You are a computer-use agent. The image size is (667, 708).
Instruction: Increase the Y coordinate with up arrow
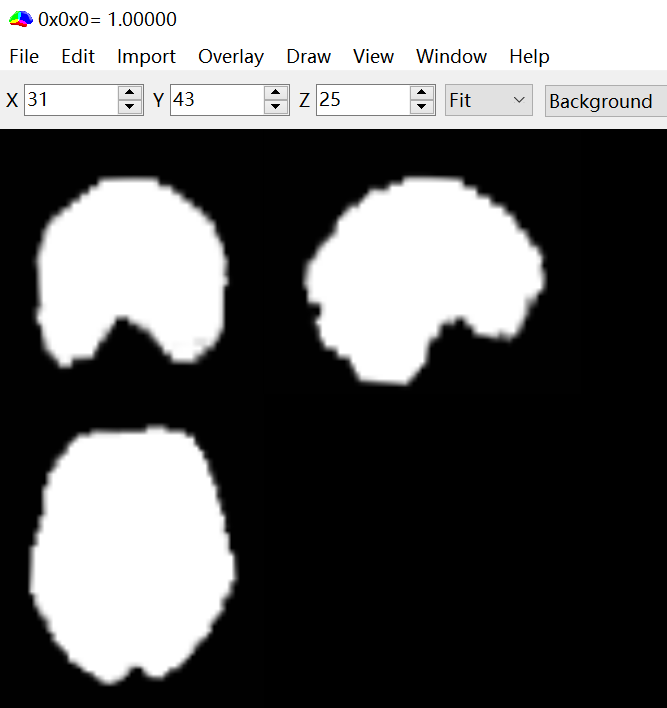(276, 92)
